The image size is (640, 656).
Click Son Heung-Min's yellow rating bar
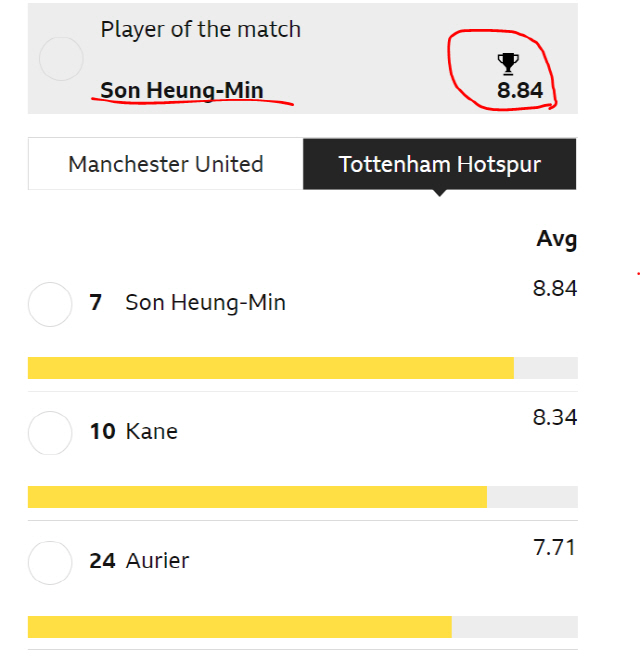pyautogui.click(x=271, y=368)
